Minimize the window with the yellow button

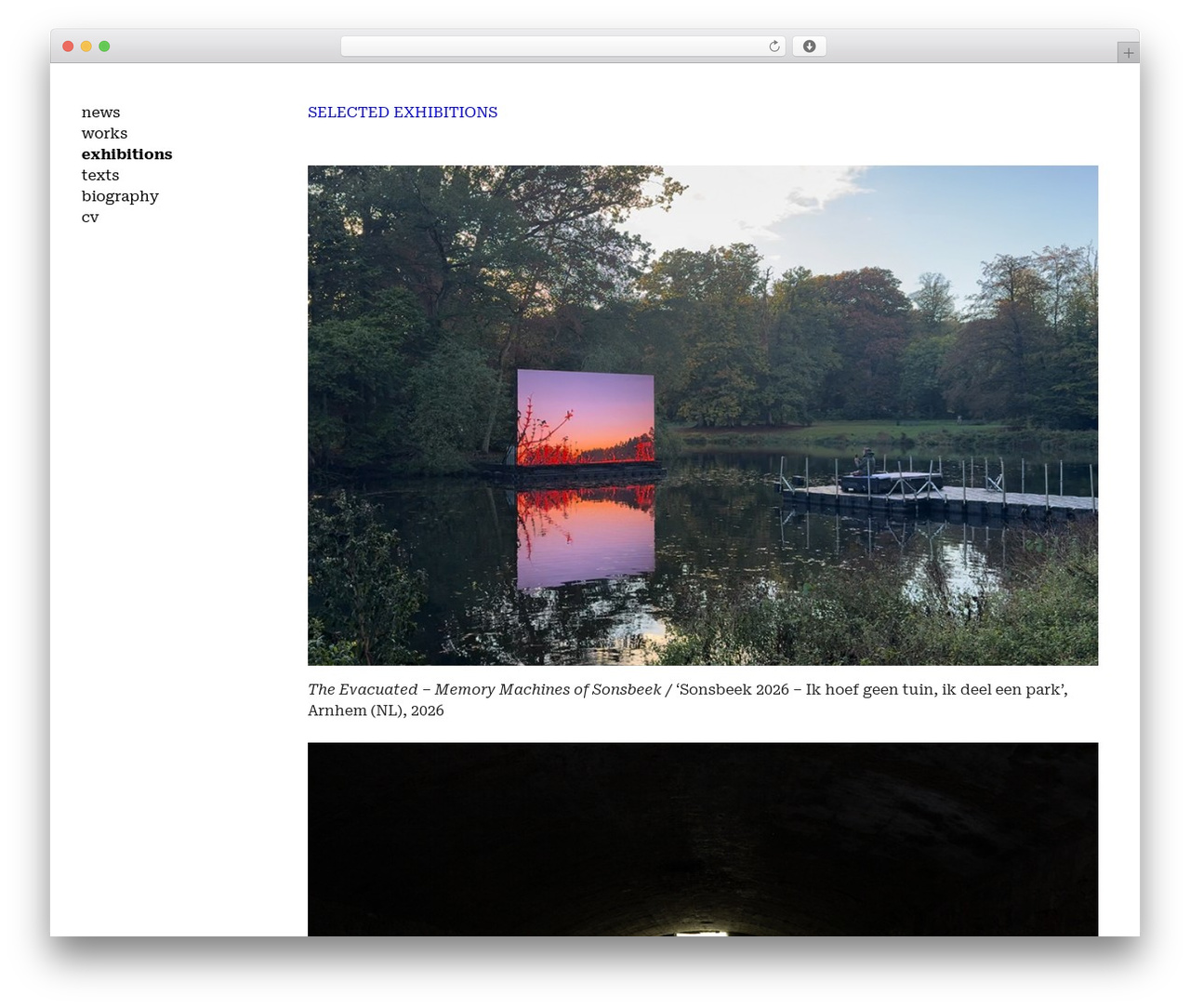pyautogui.click(x=86, y=46)
